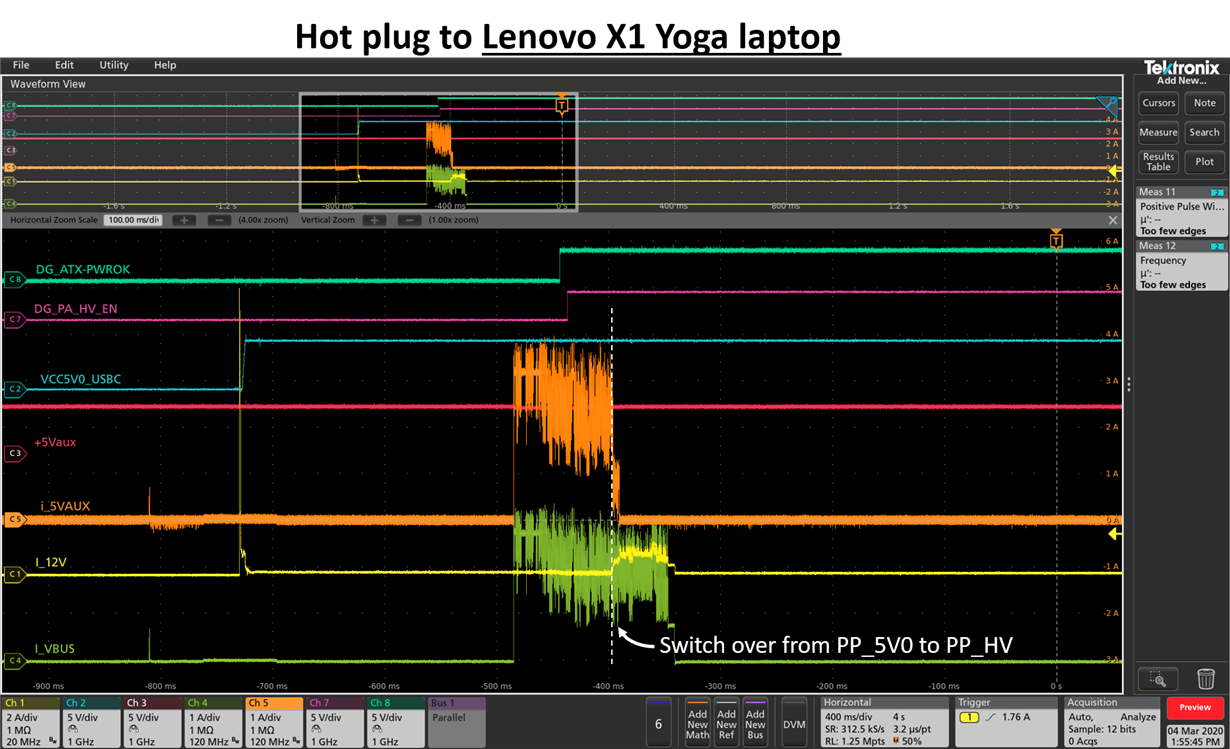Open Ch 5 settings badge
The image size is (1230, 749).
pyautogui.click(x=275, y=722)
